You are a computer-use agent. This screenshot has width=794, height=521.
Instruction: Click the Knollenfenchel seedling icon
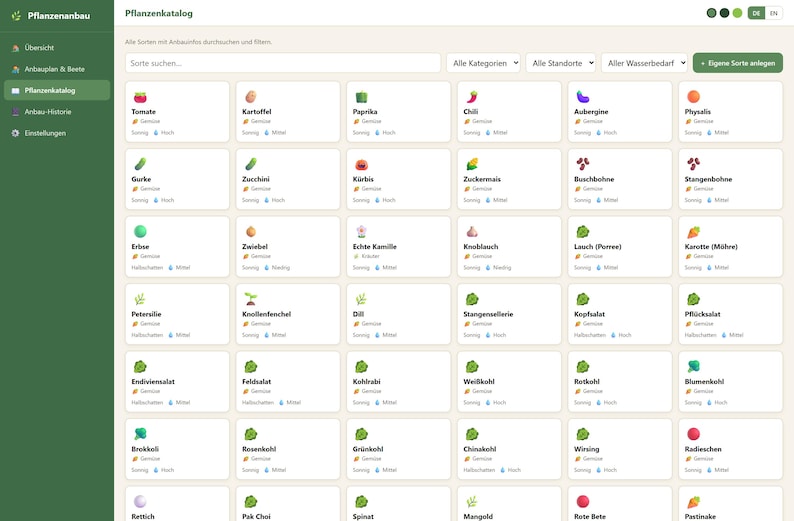click(251, 299)
